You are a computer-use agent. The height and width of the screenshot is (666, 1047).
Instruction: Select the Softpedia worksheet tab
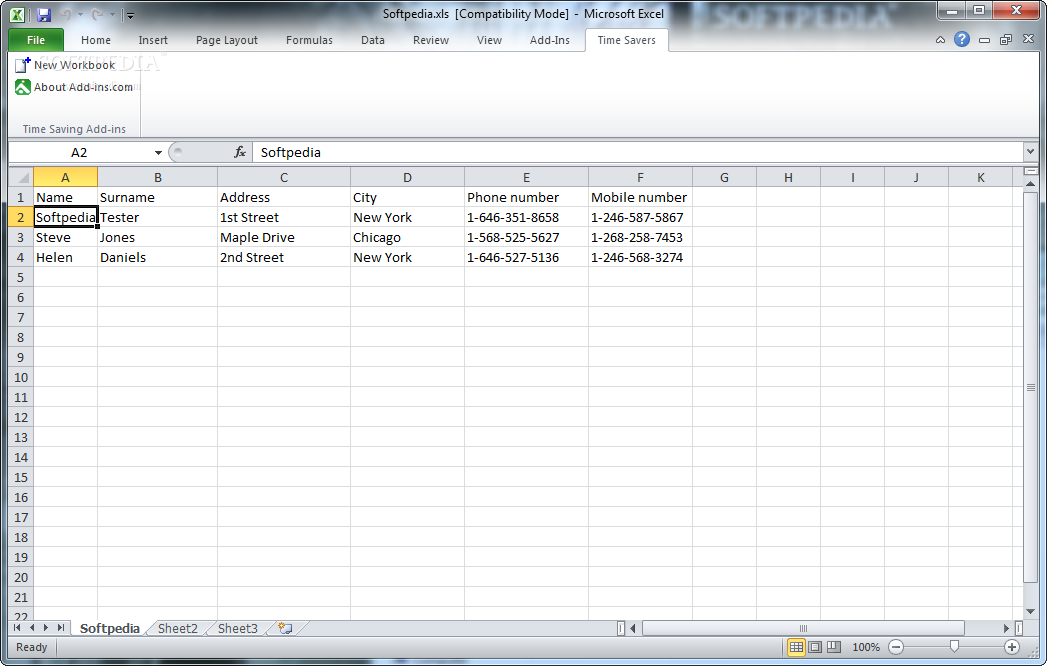(110, 628)
